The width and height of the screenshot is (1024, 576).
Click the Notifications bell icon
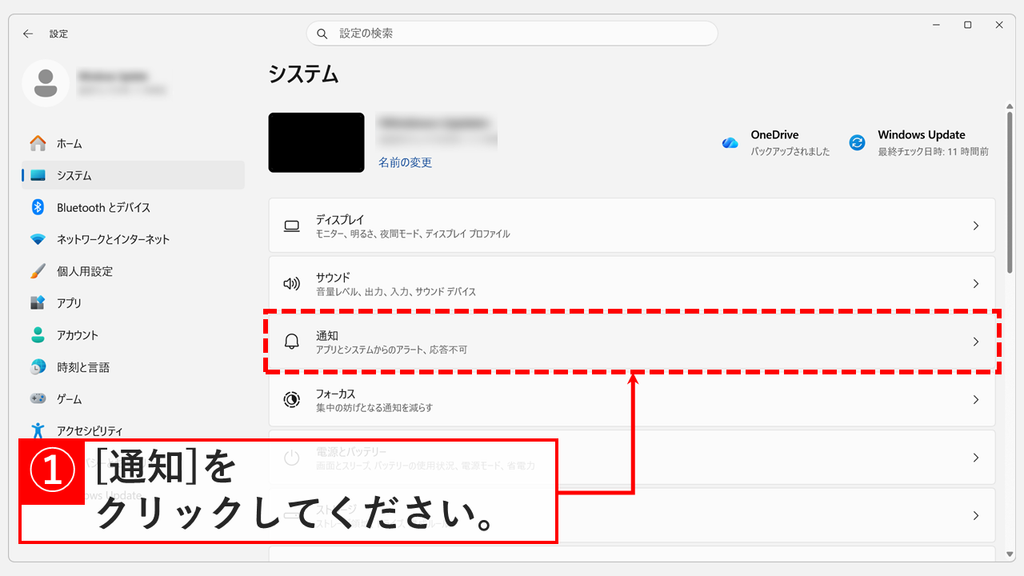coord(292,342)
